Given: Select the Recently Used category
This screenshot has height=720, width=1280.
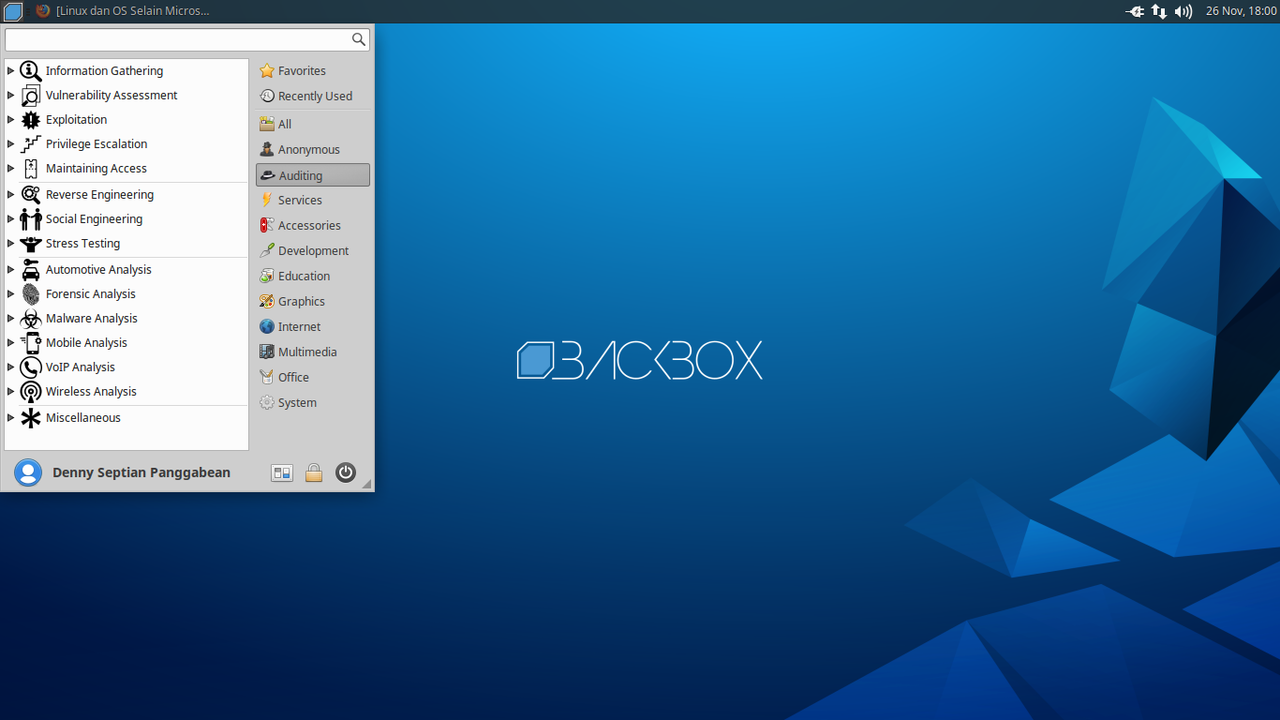Looking at the screenshot, I should (313, 96).
